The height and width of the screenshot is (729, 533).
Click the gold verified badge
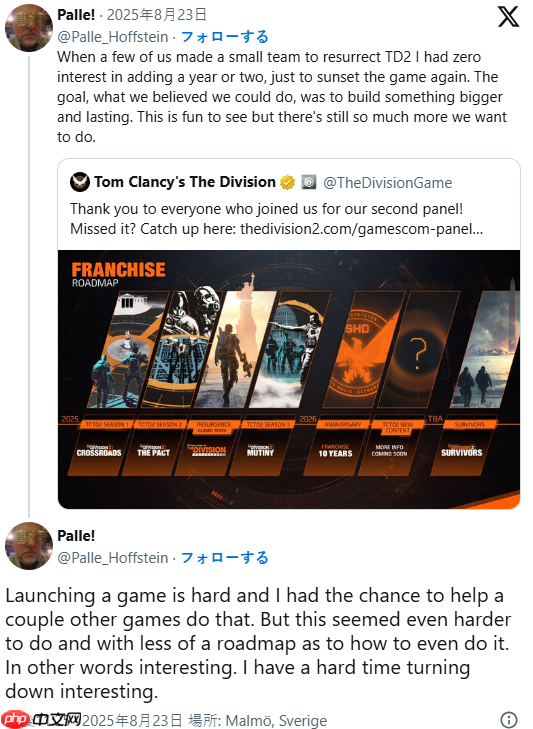[x=287, y=182]
